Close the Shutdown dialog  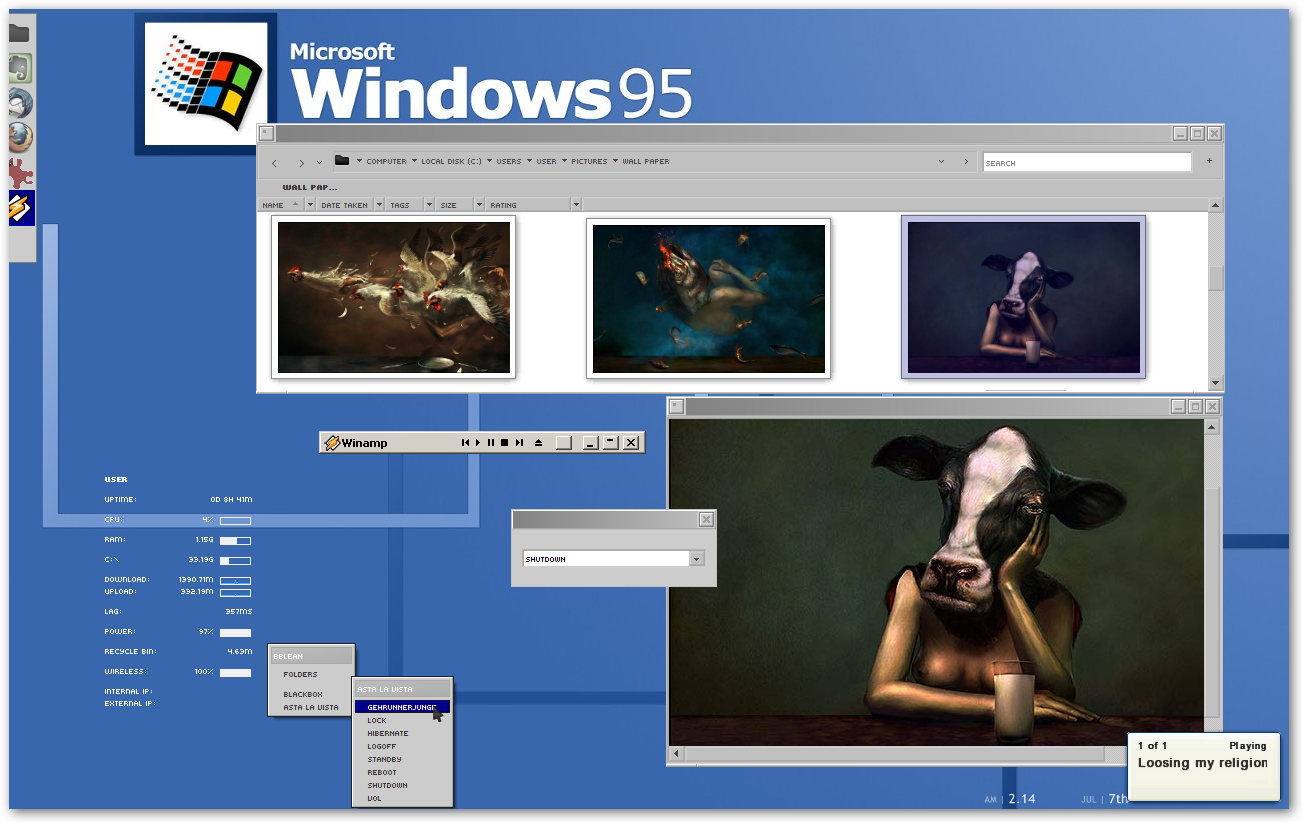point(706,519)
